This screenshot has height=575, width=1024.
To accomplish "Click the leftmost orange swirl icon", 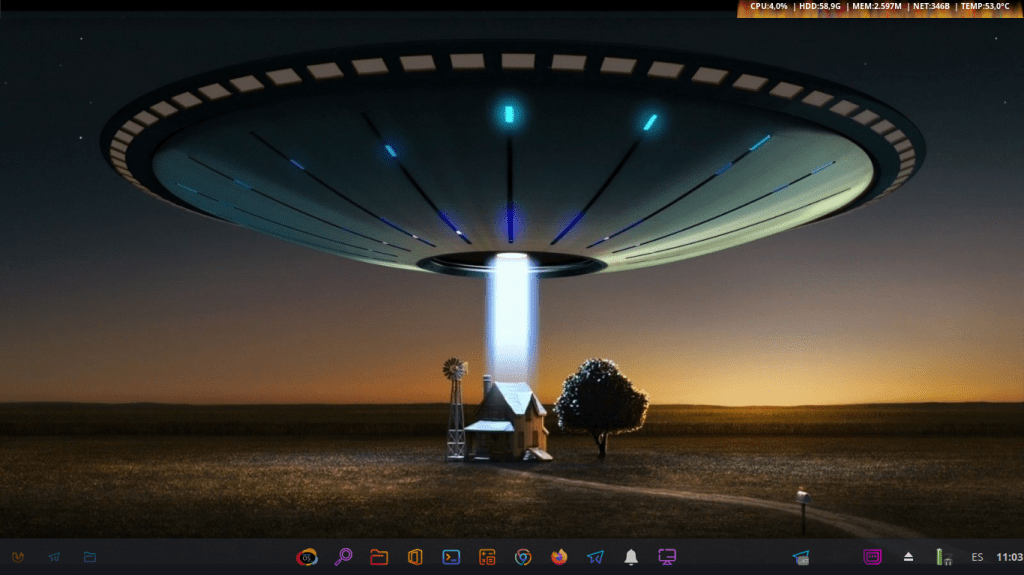I will point(18,557).
